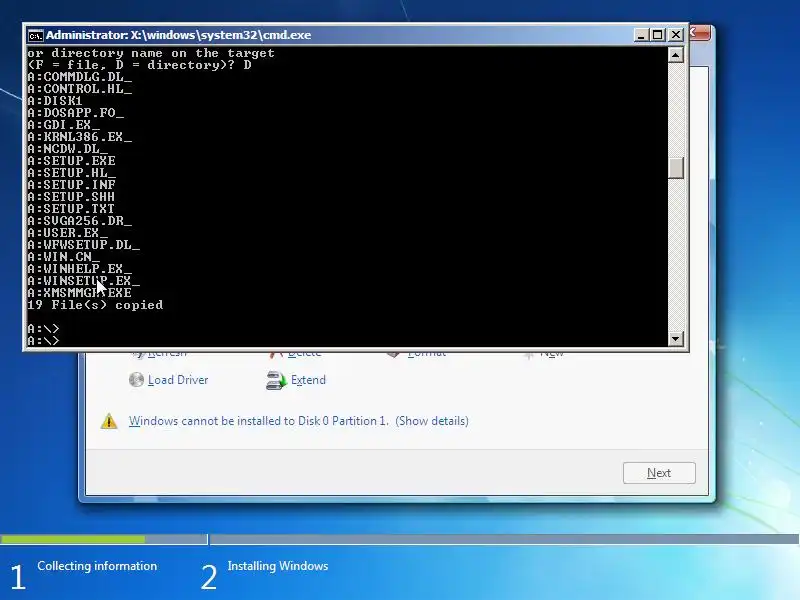Click '19 File(s) copied' text
The image size is (800, 600).
[95, 305]
